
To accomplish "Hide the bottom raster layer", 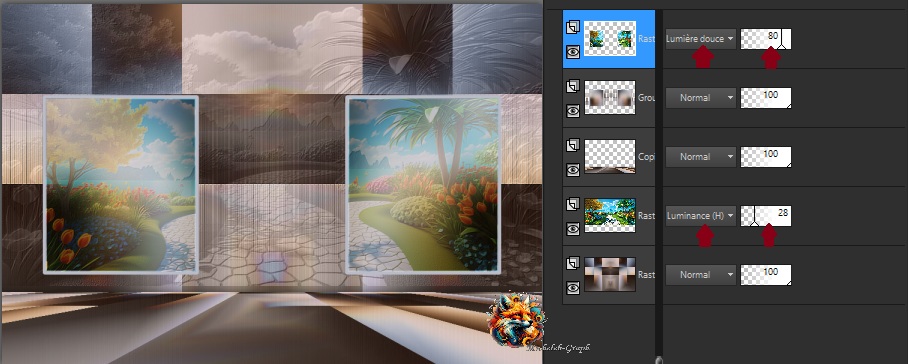I will point(573,288).
